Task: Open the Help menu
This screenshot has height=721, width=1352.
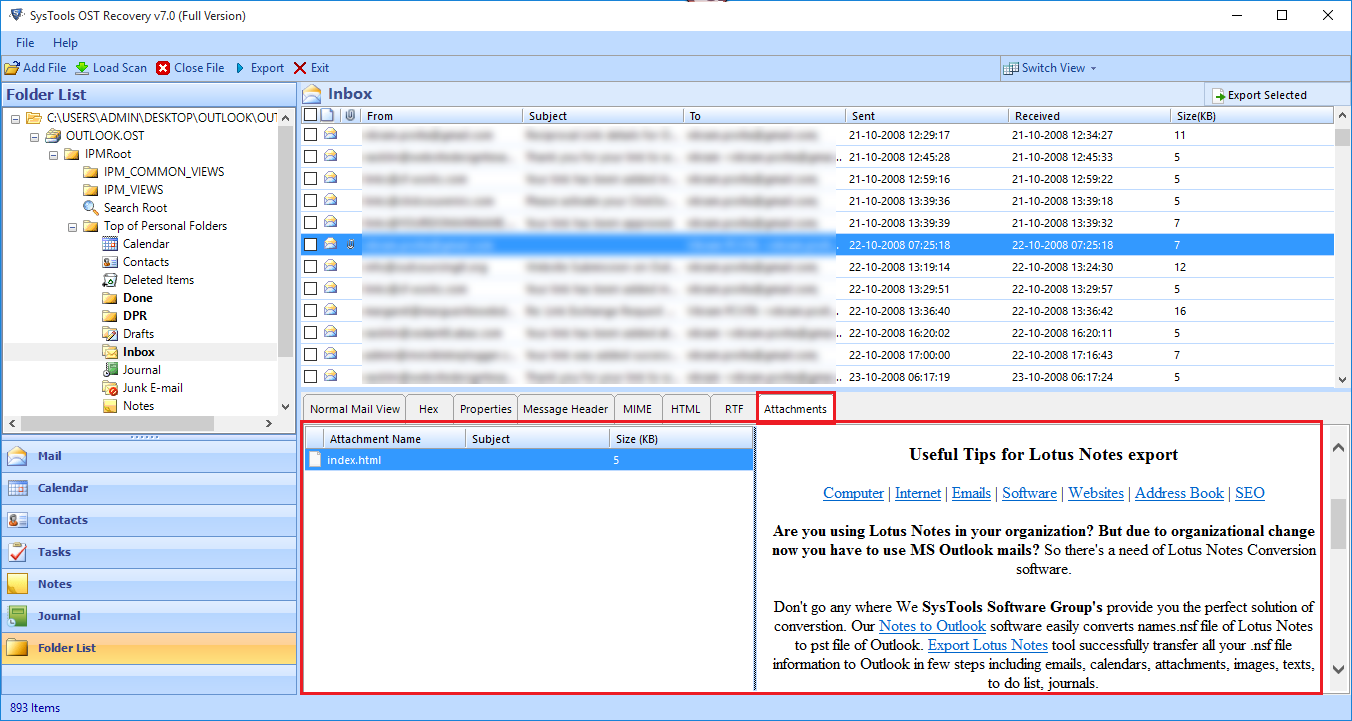Action: (65, 43)
